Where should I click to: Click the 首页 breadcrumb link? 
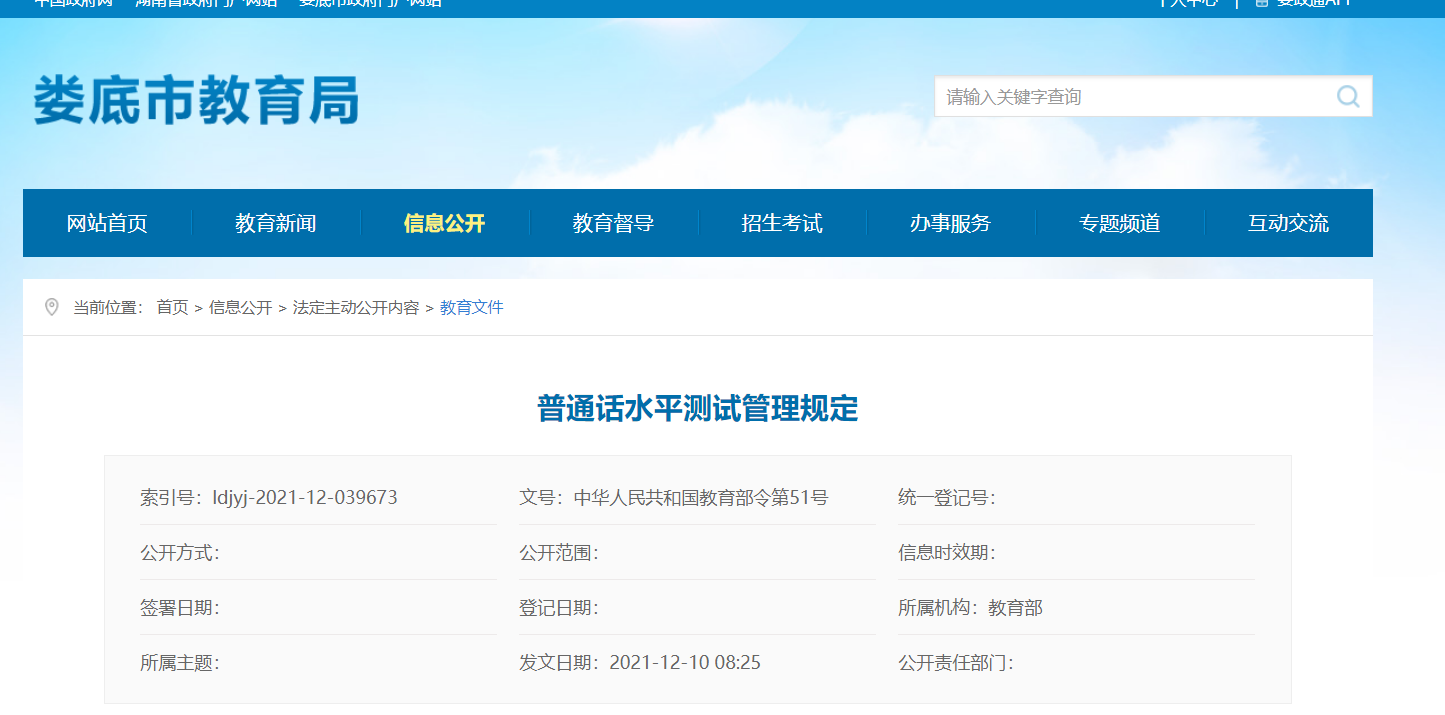tap(172, 308)
